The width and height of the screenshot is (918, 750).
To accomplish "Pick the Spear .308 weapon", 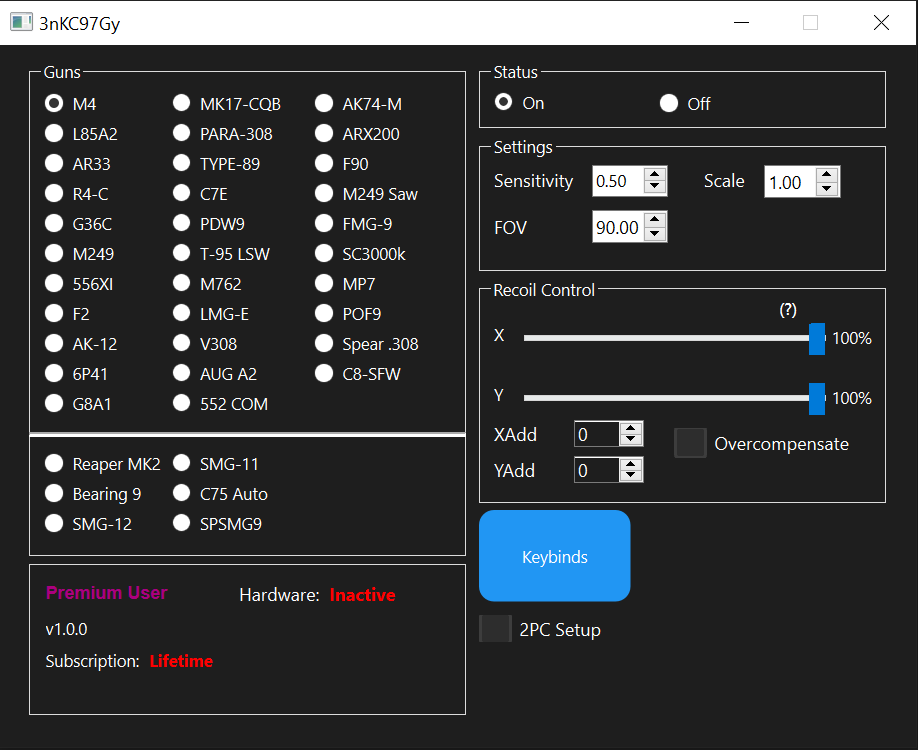I will 324,343.
